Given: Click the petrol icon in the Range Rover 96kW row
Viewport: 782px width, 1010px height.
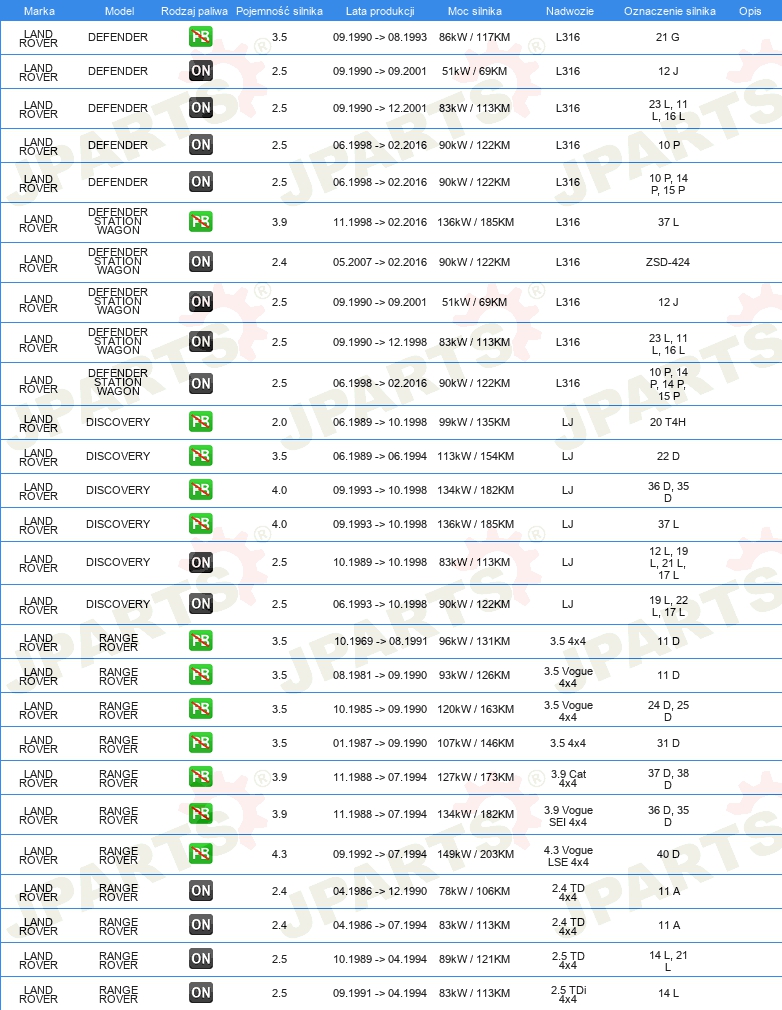Looking at the screenshot, I should click(200, 641).
